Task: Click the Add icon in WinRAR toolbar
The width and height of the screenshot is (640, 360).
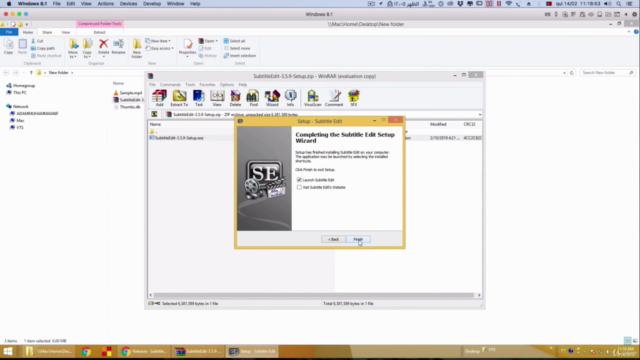Action: pos(159,98)
